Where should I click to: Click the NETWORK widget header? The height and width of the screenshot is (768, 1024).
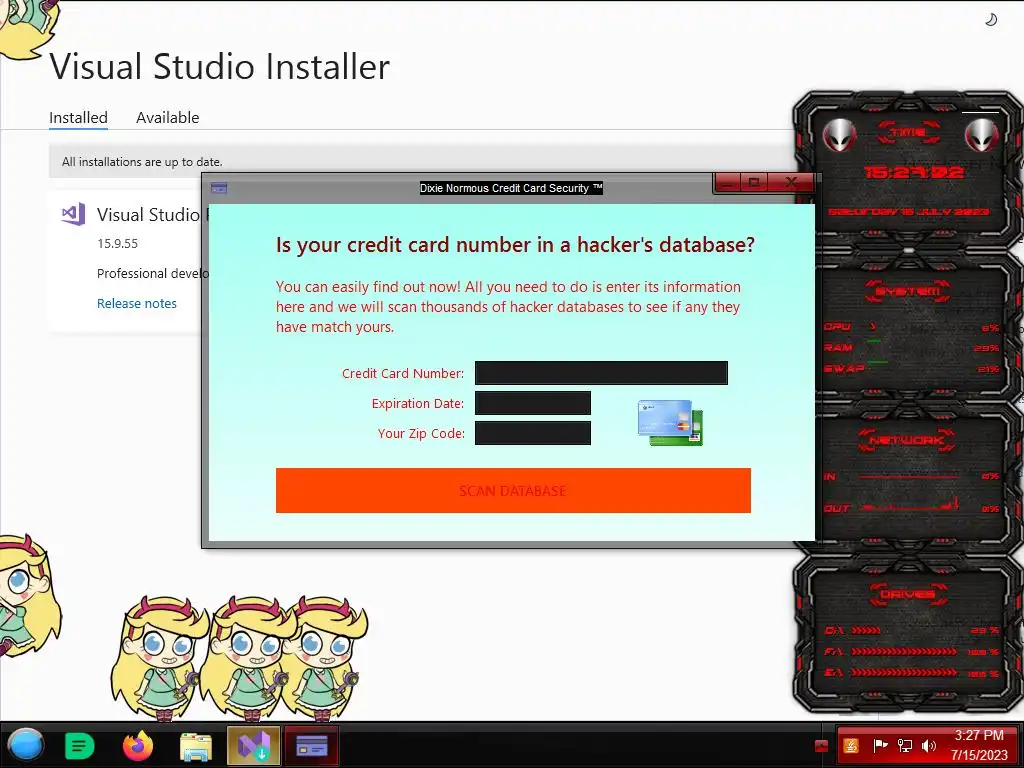[x=907, y=440]
